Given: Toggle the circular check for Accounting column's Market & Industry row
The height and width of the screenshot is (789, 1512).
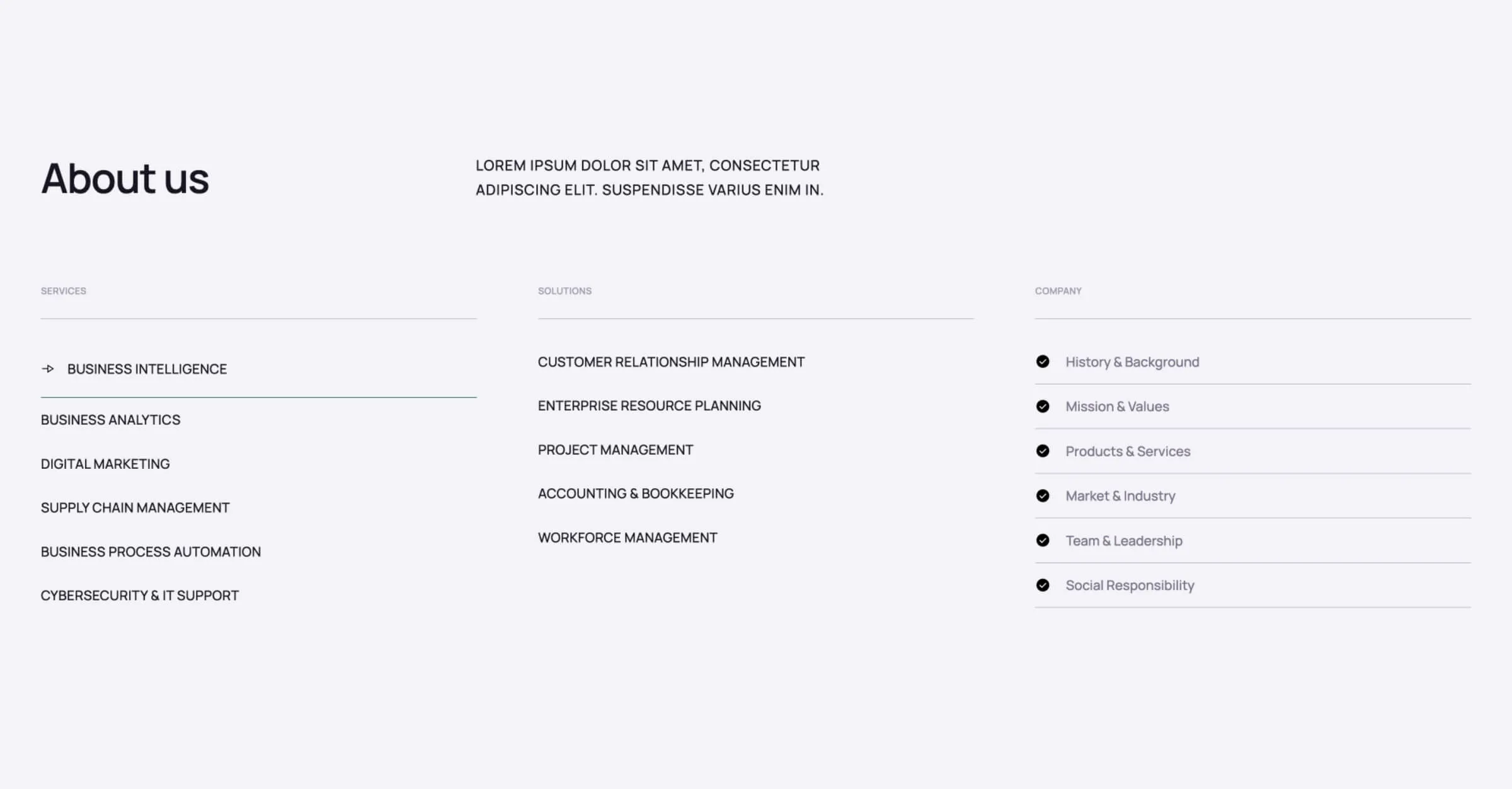Looking at the screenshot, I should (1043, 496).
